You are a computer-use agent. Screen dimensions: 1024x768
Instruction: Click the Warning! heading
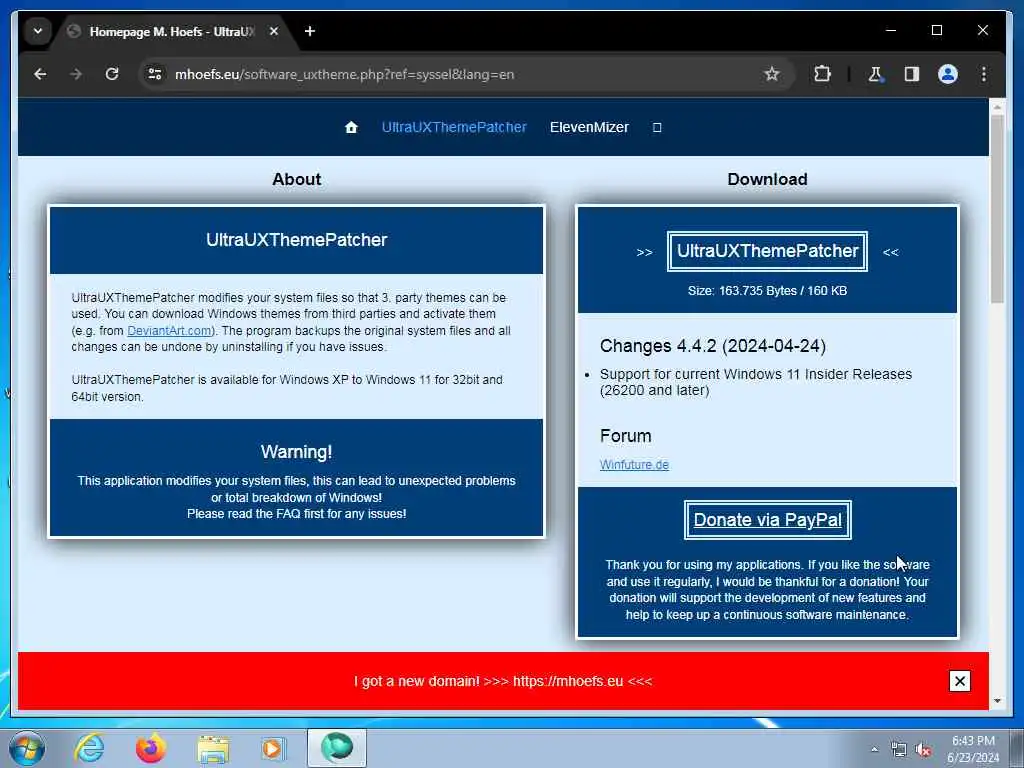(296, 452)
